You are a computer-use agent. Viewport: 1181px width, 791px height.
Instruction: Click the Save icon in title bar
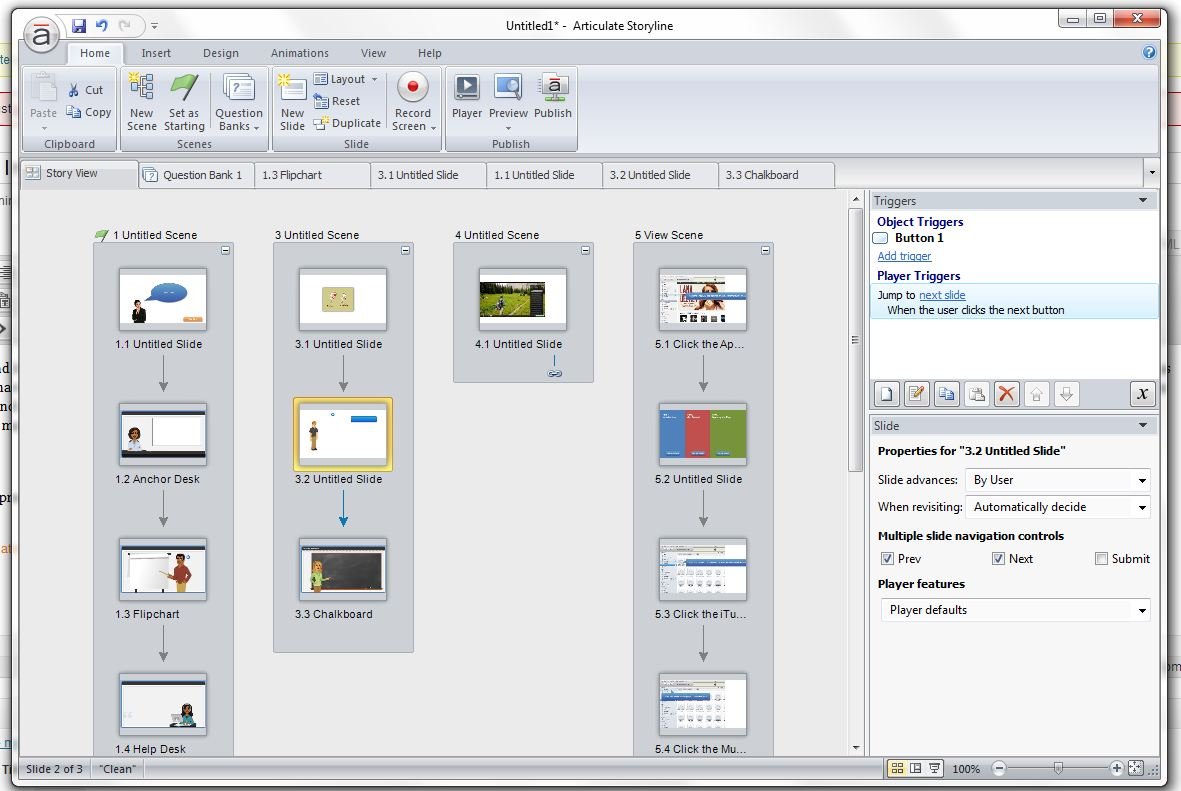coord(79,25)
